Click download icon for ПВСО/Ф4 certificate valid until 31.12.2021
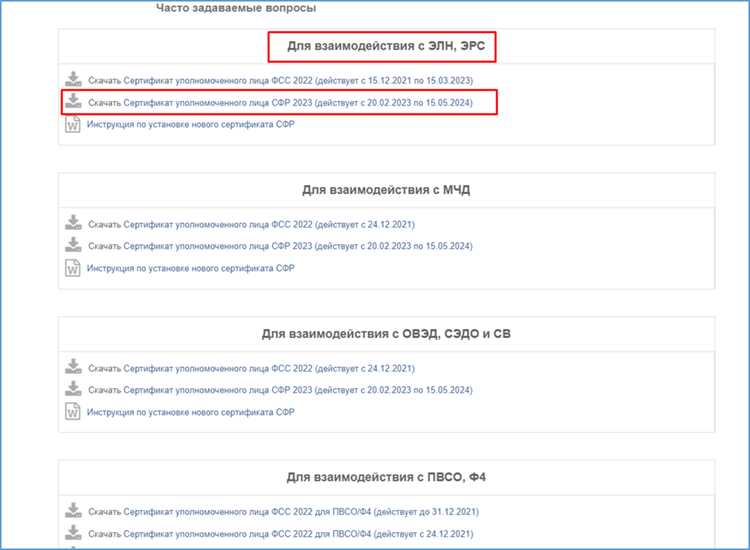This screenshot has height=550, width=750. (73, 510)
